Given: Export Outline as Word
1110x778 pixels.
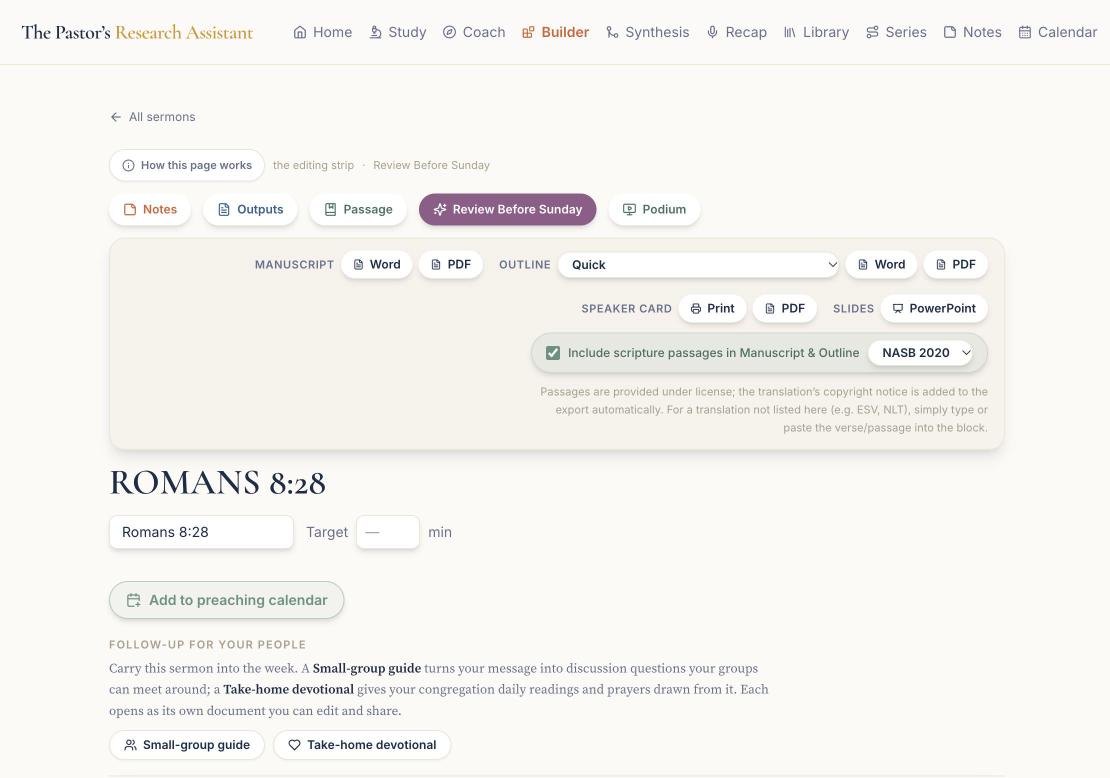Looking at the screenshot, I should pyautogui.click(x=881, y=265).
